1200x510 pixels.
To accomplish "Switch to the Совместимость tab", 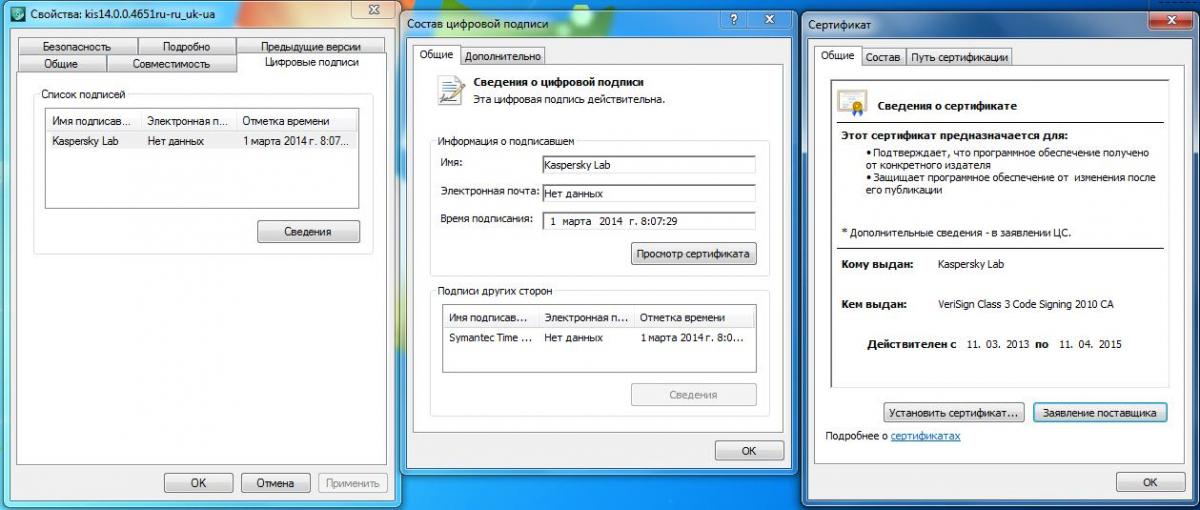I will (x=171, y=64).
